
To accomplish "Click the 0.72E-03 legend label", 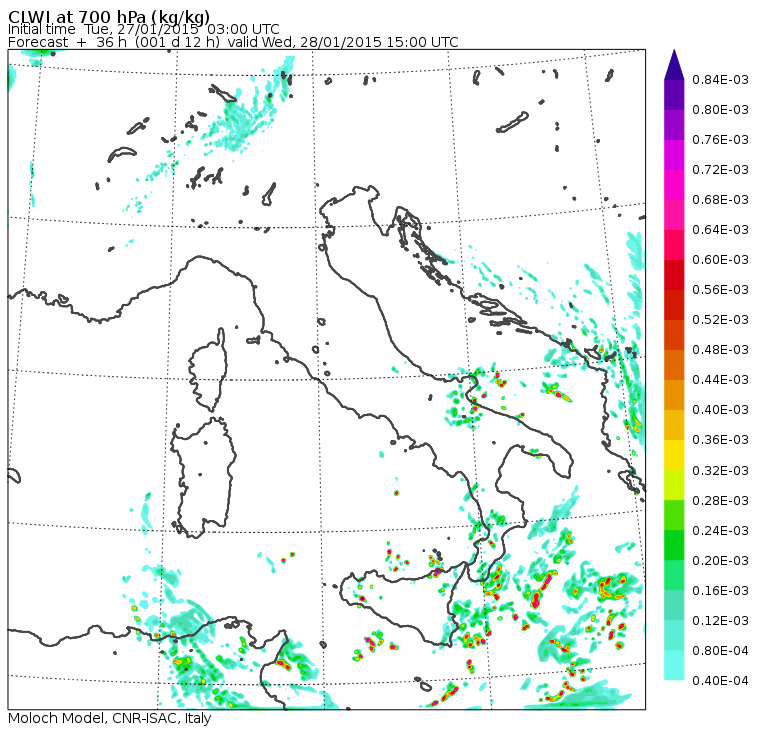I will 720,170.
